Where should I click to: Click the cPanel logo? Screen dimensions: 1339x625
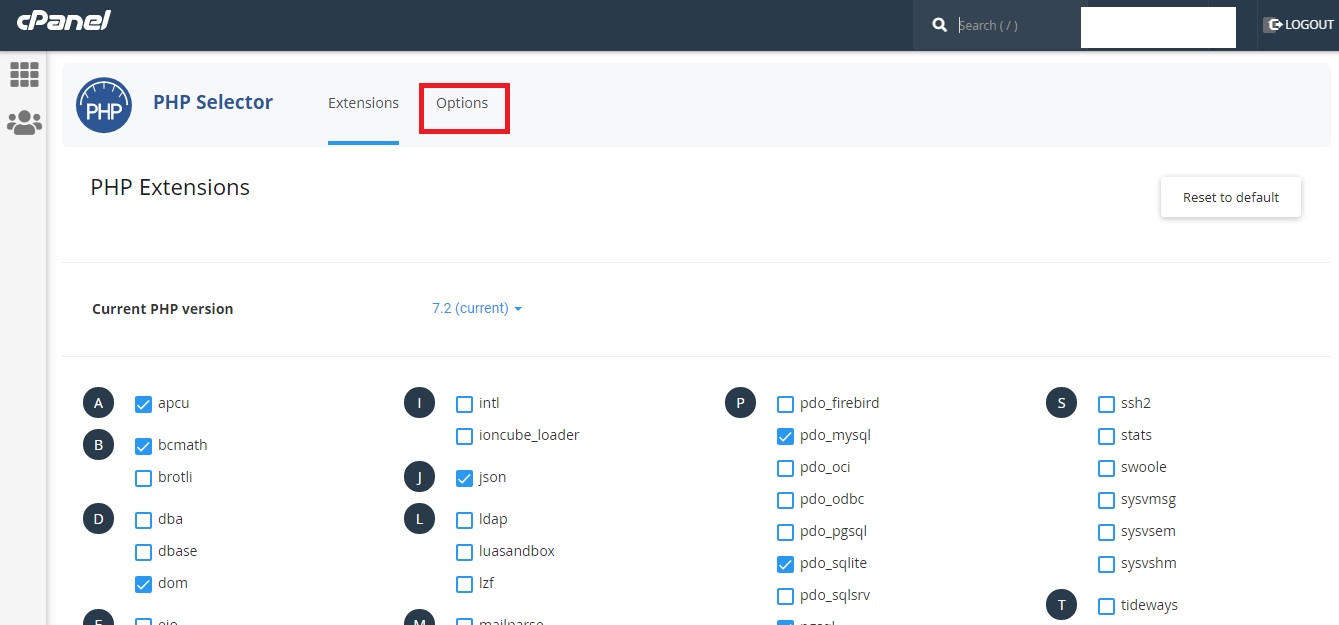(63, 21)
